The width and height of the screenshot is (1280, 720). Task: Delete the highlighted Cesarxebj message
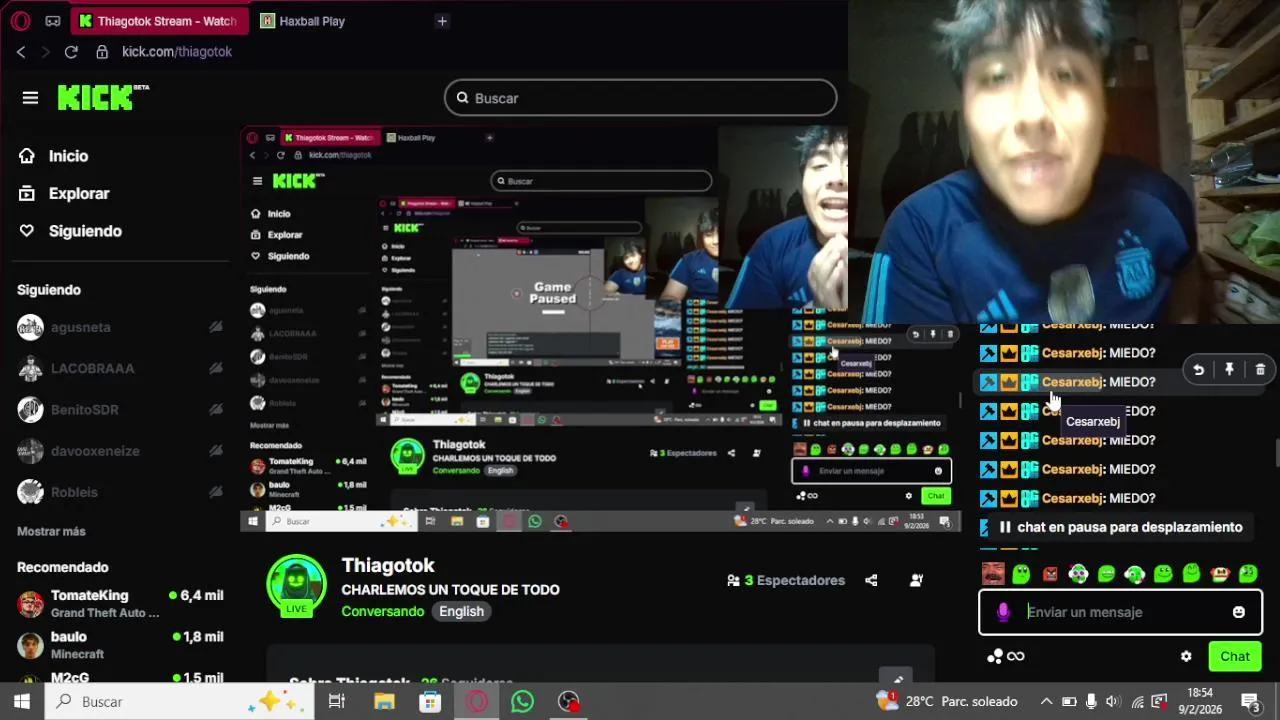(1260, 370)
